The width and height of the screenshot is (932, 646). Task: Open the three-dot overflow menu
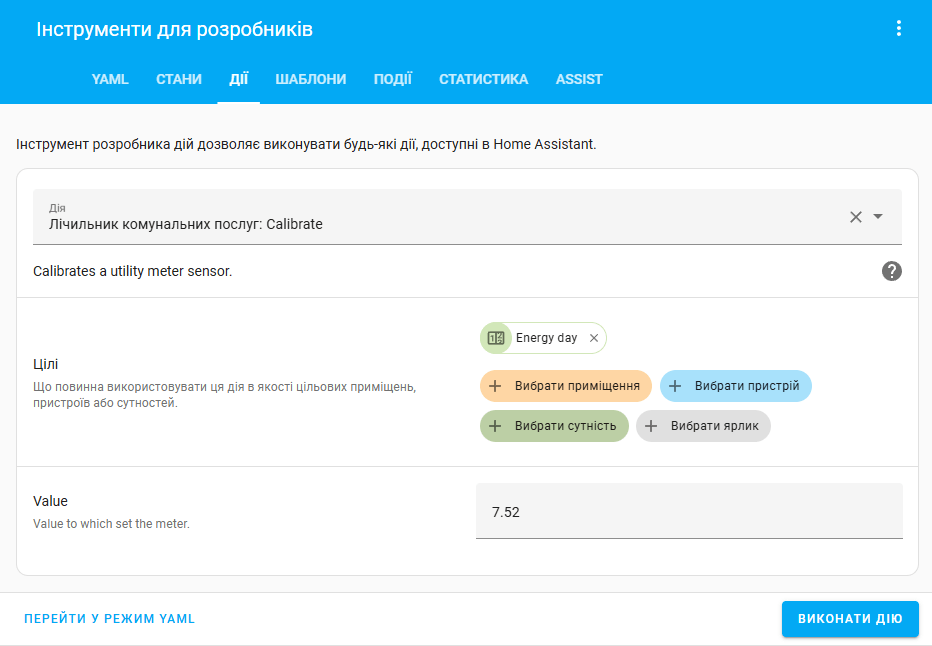[x=898, y=29]
